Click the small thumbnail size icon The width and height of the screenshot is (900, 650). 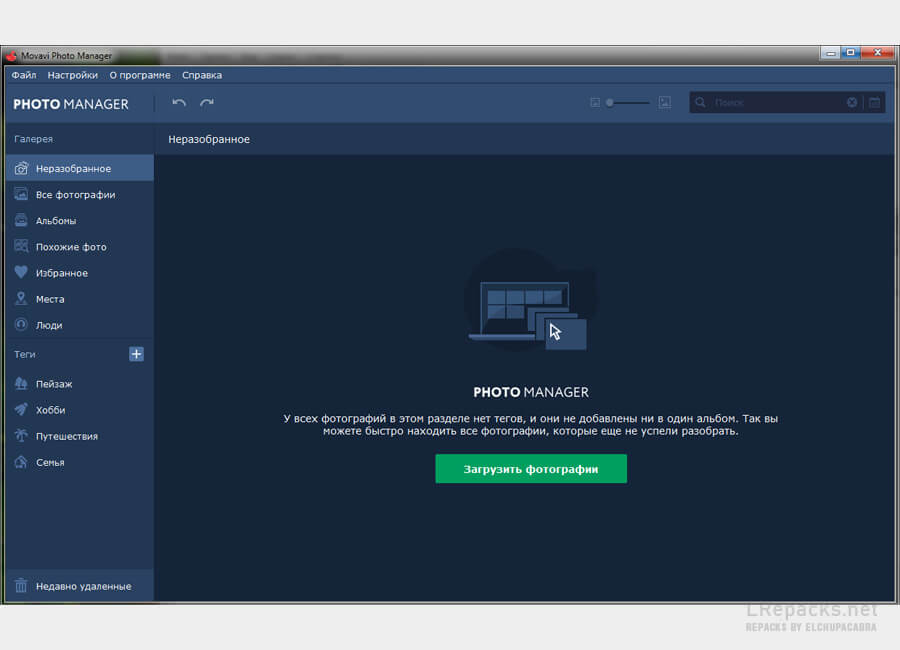595,103
